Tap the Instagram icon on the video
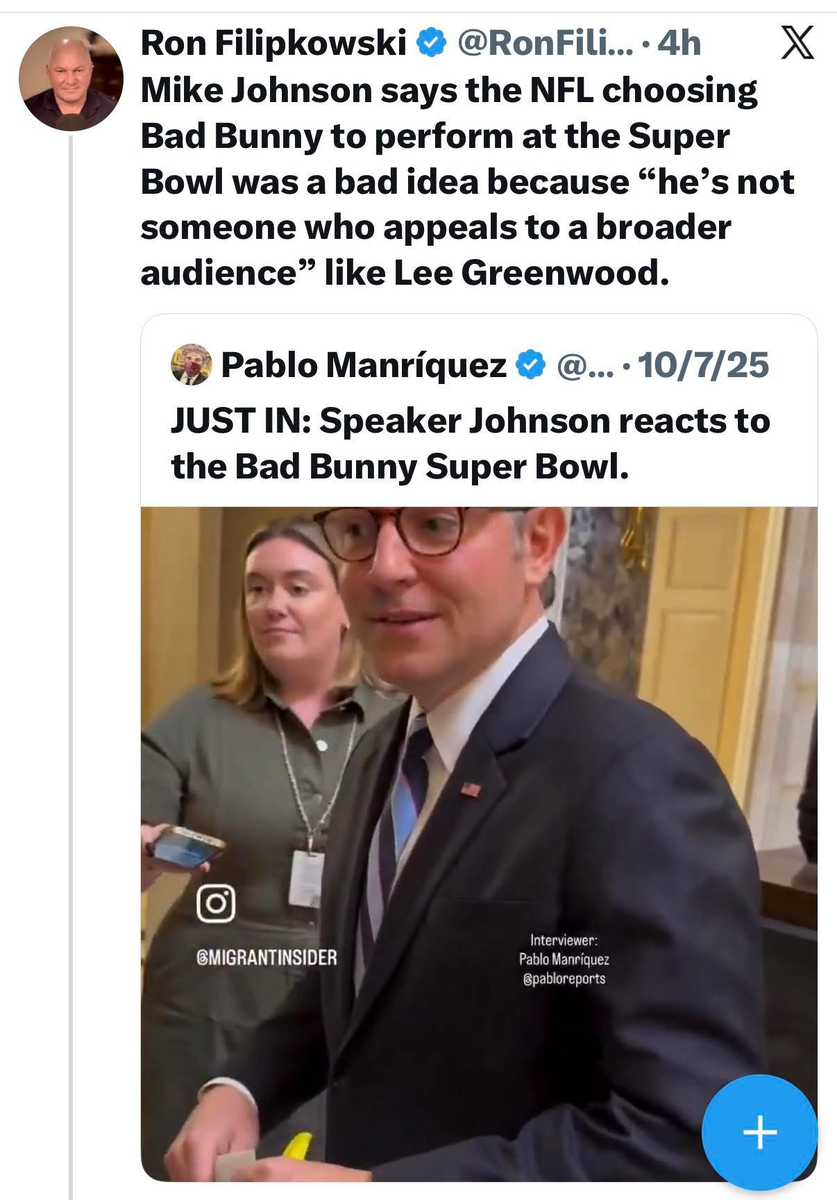837x1200 pixels. click(x=216, y=904)
